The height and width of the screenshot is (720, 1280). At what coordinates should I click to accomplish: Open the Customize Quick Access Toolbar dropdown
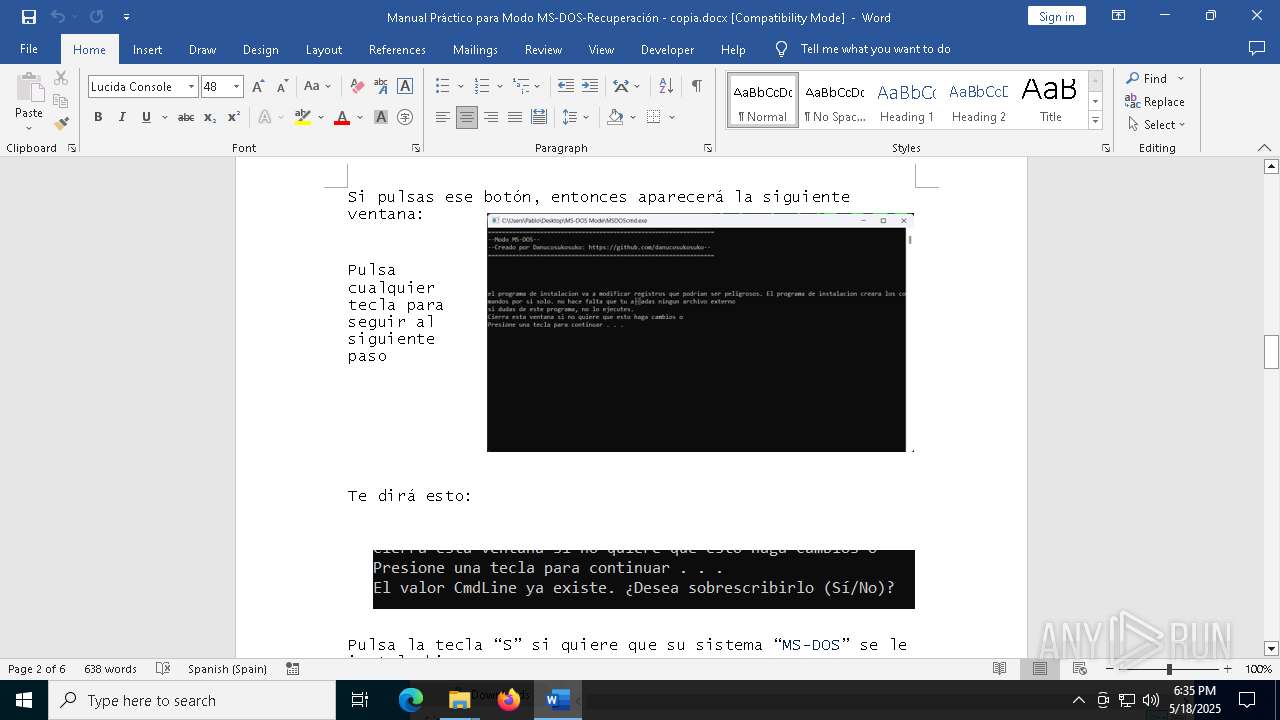(x=126, y=17)
